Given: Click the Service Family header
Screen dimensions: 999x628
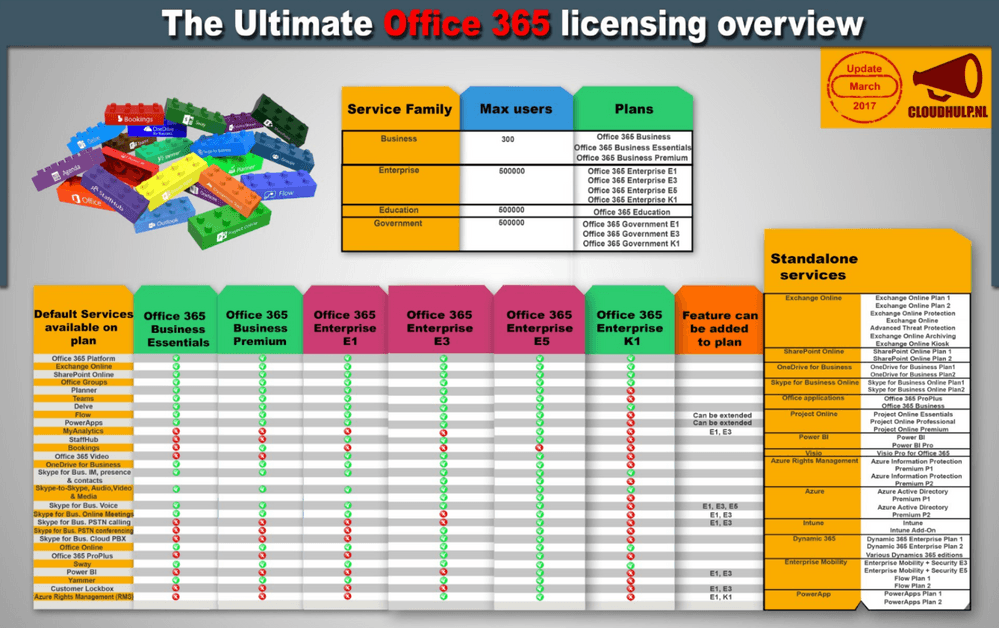Looking at the screenshot, I should (x=400, y=109).
